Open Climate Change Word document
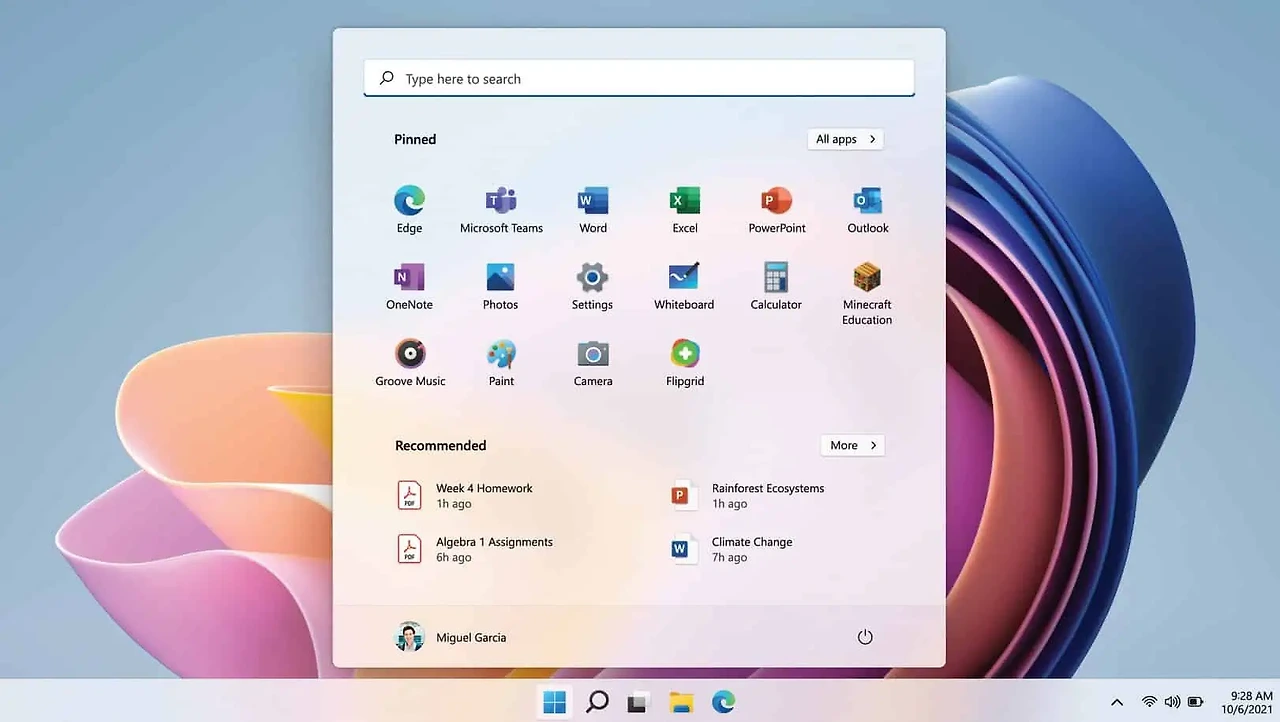This screenshot has height=722, width=1280. click(732, 549)
